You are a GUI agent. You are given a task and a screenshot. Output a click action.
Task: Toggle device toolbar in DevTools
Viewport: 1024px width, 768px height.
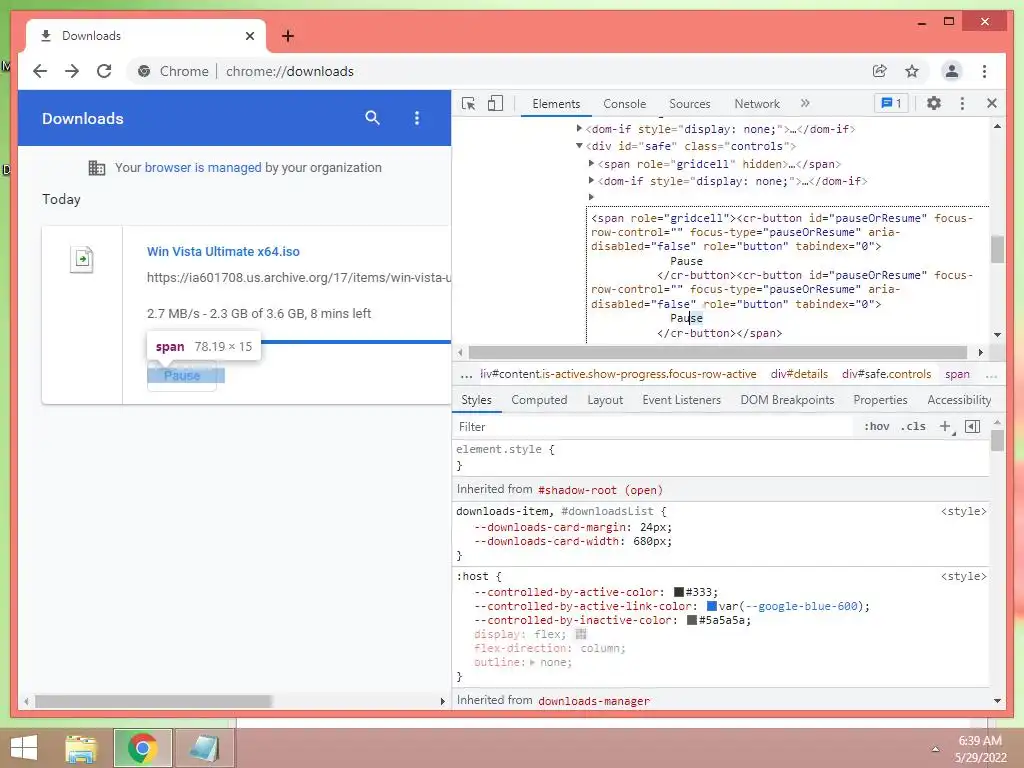click(x=496, y=103)
